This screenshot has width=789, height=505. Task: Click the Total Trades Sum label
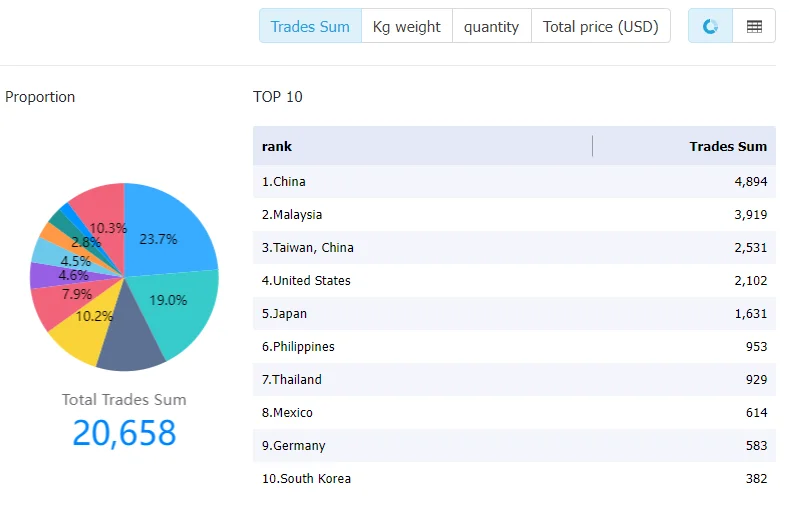124,400
